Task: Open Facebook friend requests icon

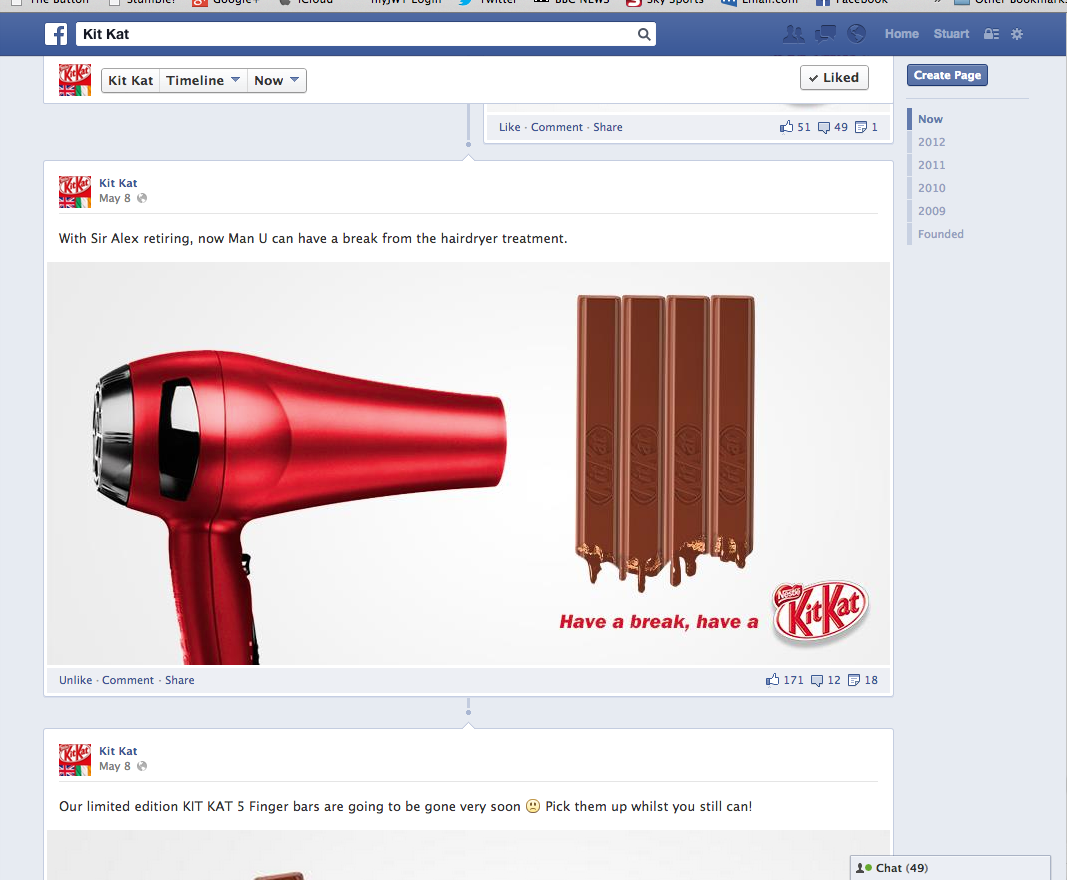Action: pos(793,33)
